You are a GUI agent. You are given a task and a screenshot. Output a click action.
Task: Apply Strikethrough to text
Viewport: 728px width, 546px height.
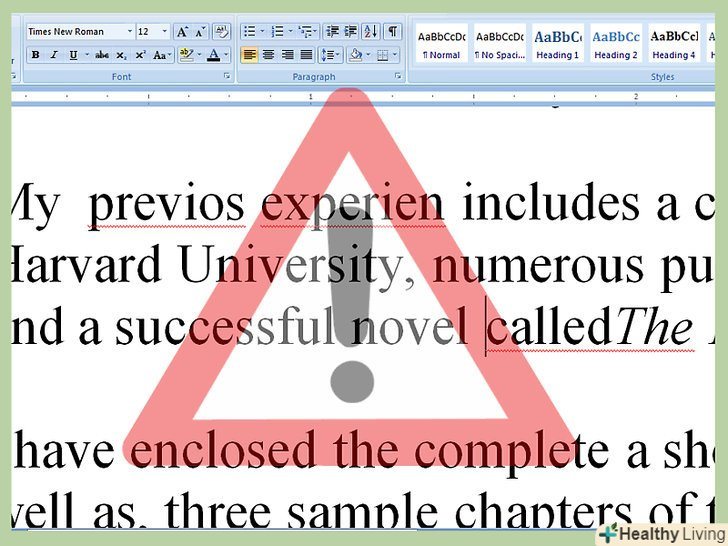point(102,55)
